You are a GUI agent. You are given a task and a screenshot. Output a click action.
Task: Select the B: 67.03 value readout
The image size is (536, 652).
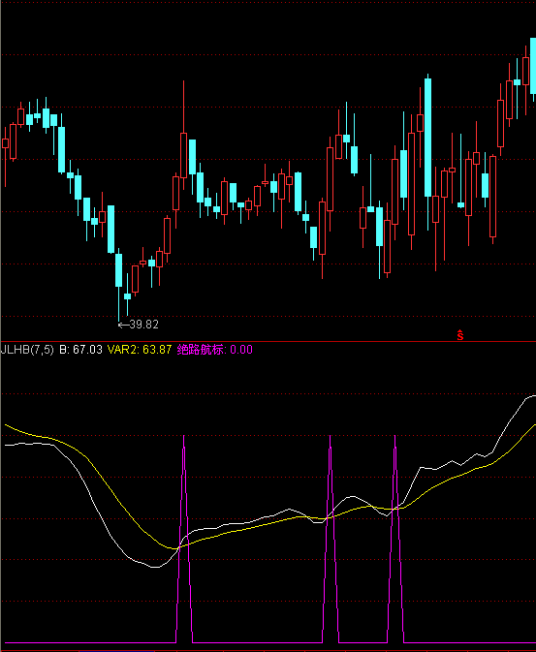pos(81,350)
